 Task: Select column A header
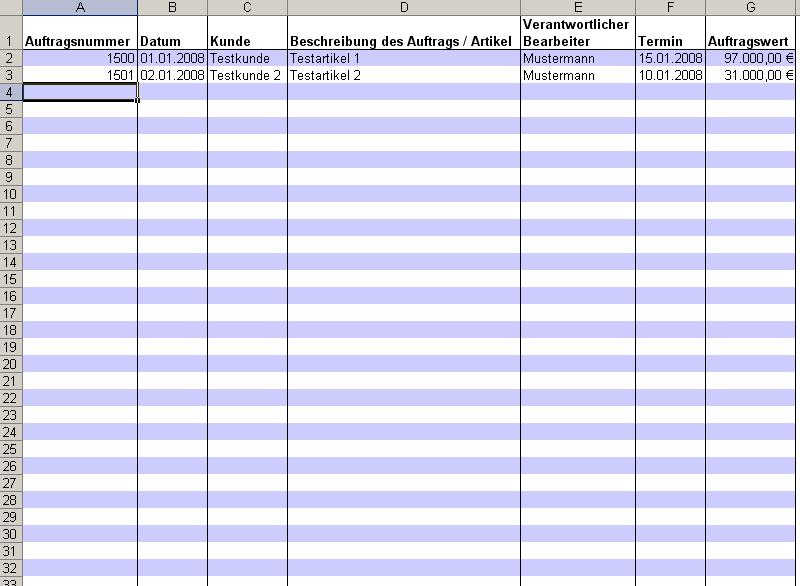[79, 7]
